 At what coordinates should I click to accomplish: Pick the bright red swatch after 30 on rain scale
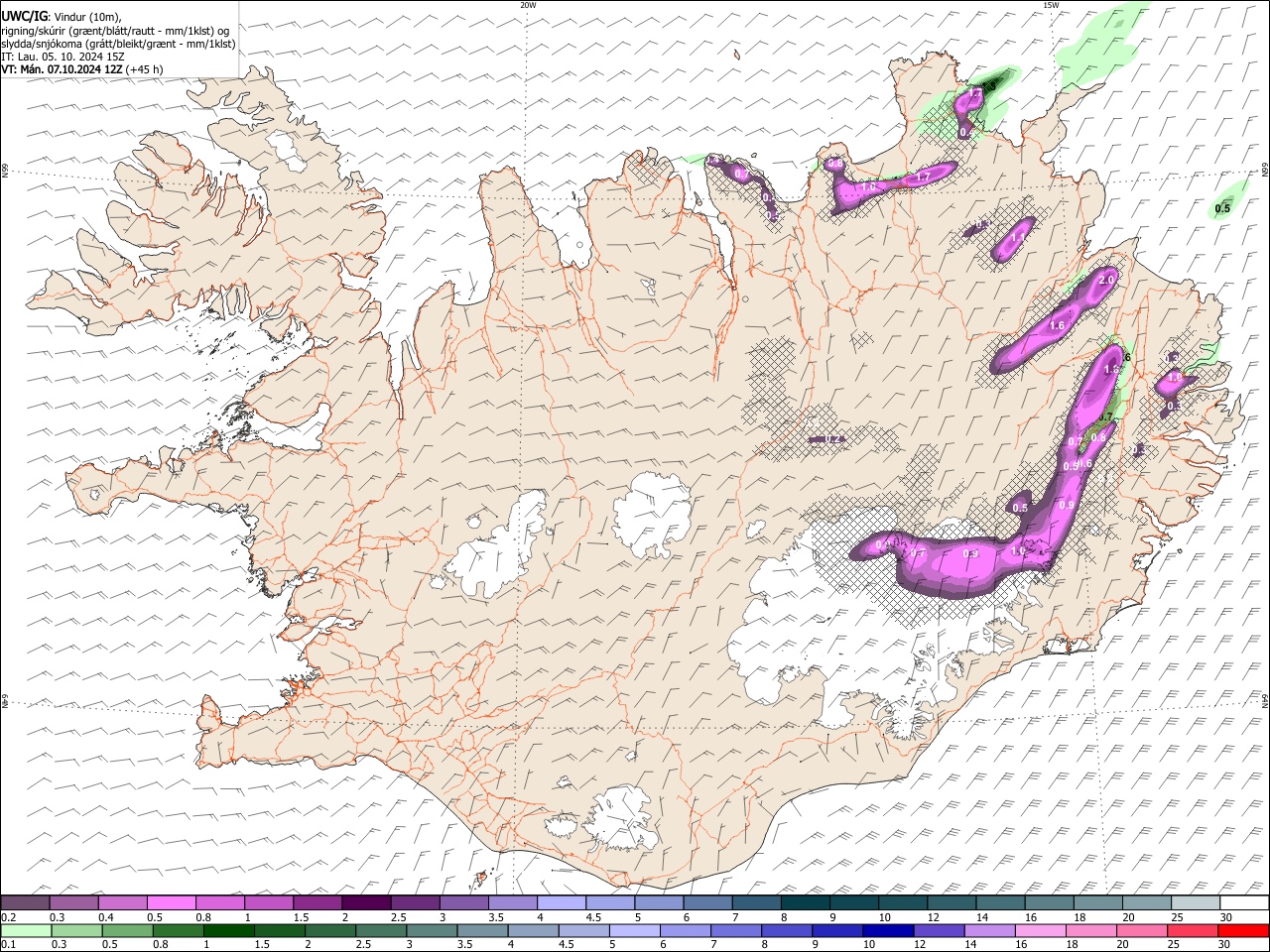[1243, 931]
